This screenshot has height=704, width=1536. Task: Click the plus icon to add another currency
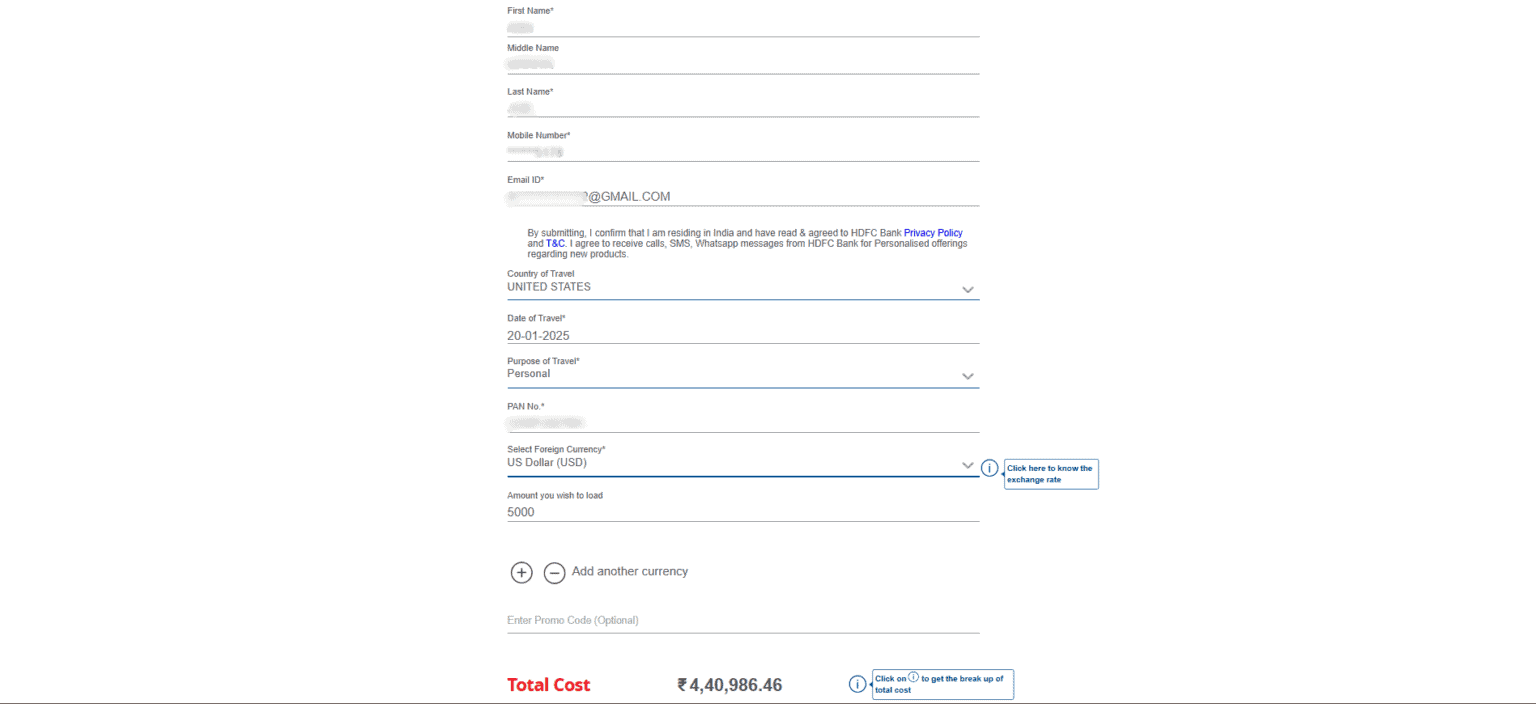pyautogui.click(x=521, y=572)
